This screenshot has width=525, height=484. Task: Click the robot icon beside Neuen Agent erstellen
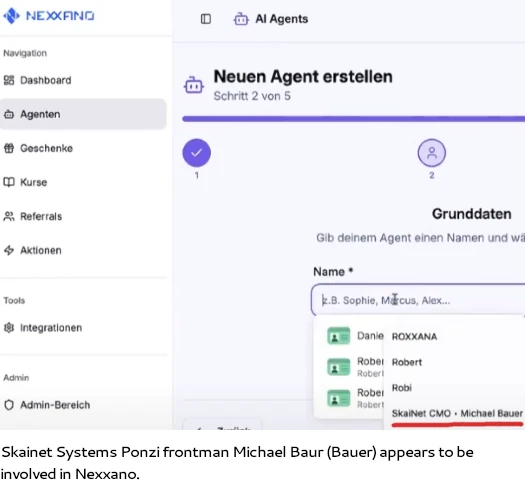click(x=194, y=85)
